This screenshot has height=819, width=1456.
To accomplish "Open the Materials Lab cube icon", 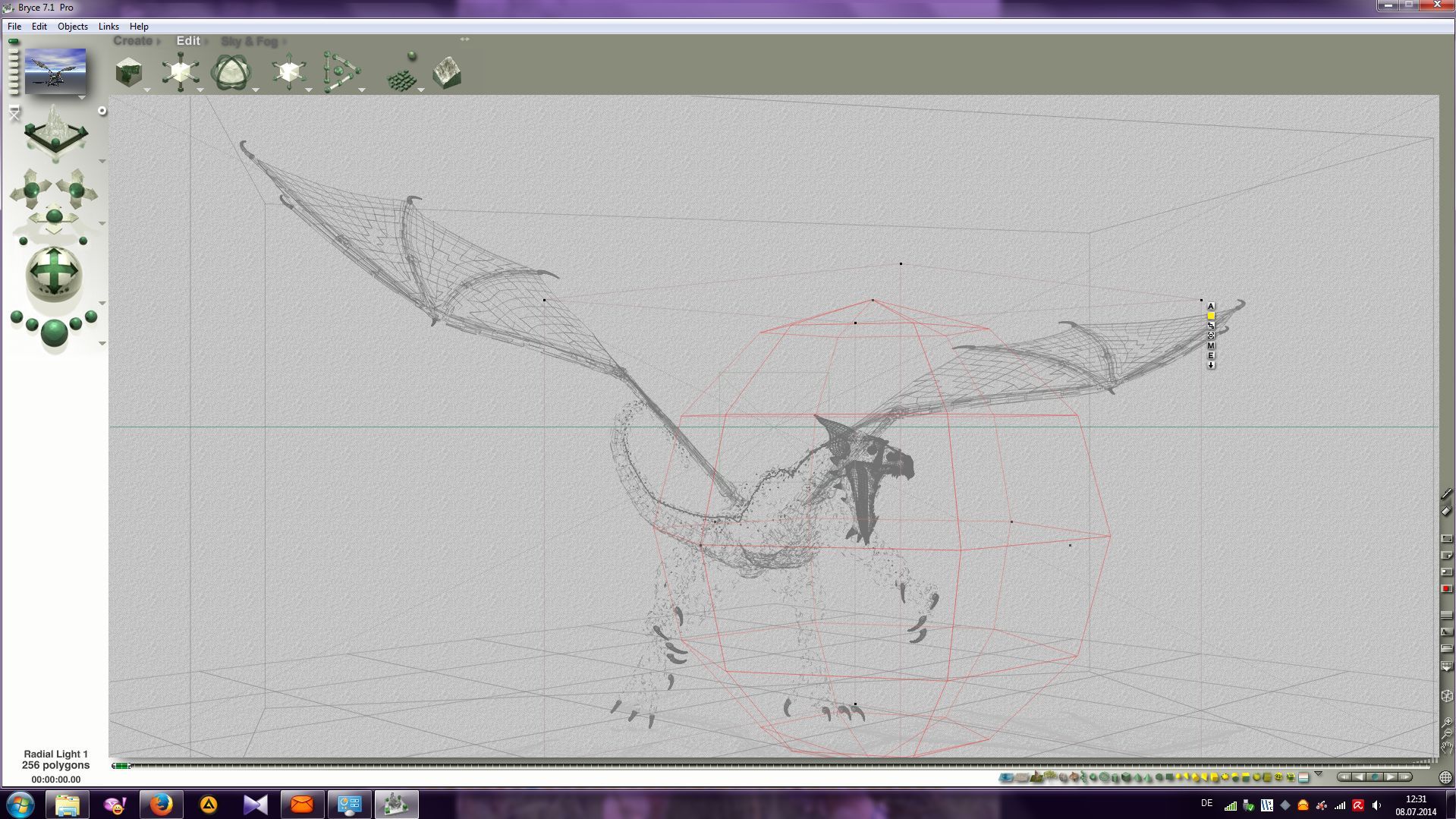I will click(x=129, y=73).
